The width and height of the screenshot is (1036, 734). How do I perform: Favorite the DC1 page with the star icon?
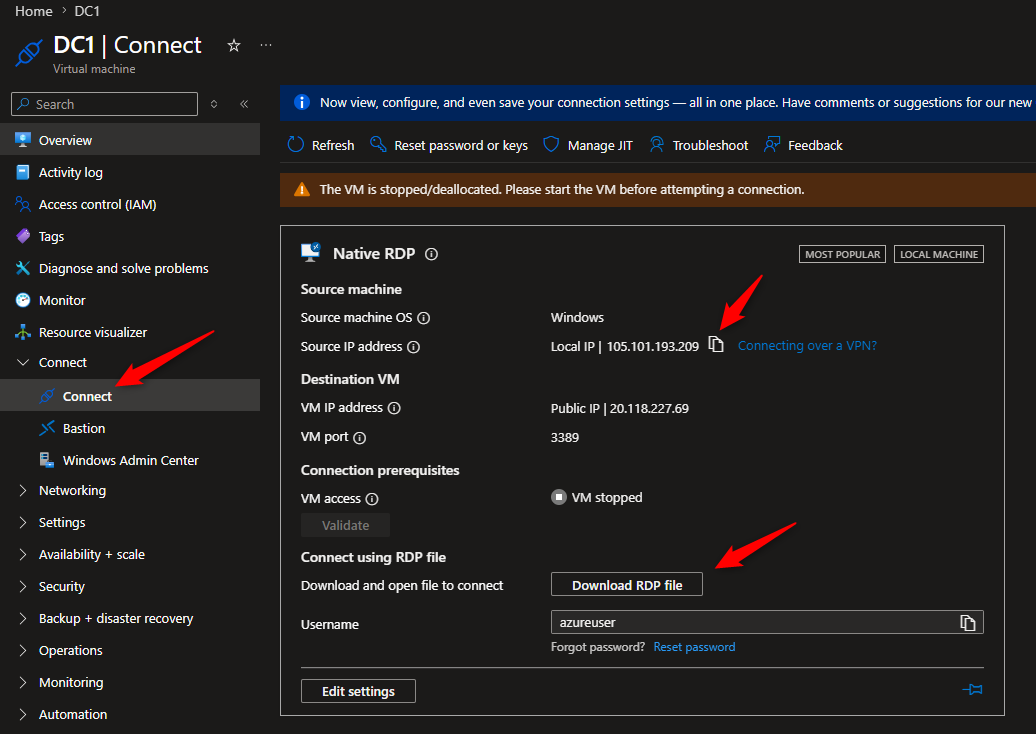tap(233, 46)
